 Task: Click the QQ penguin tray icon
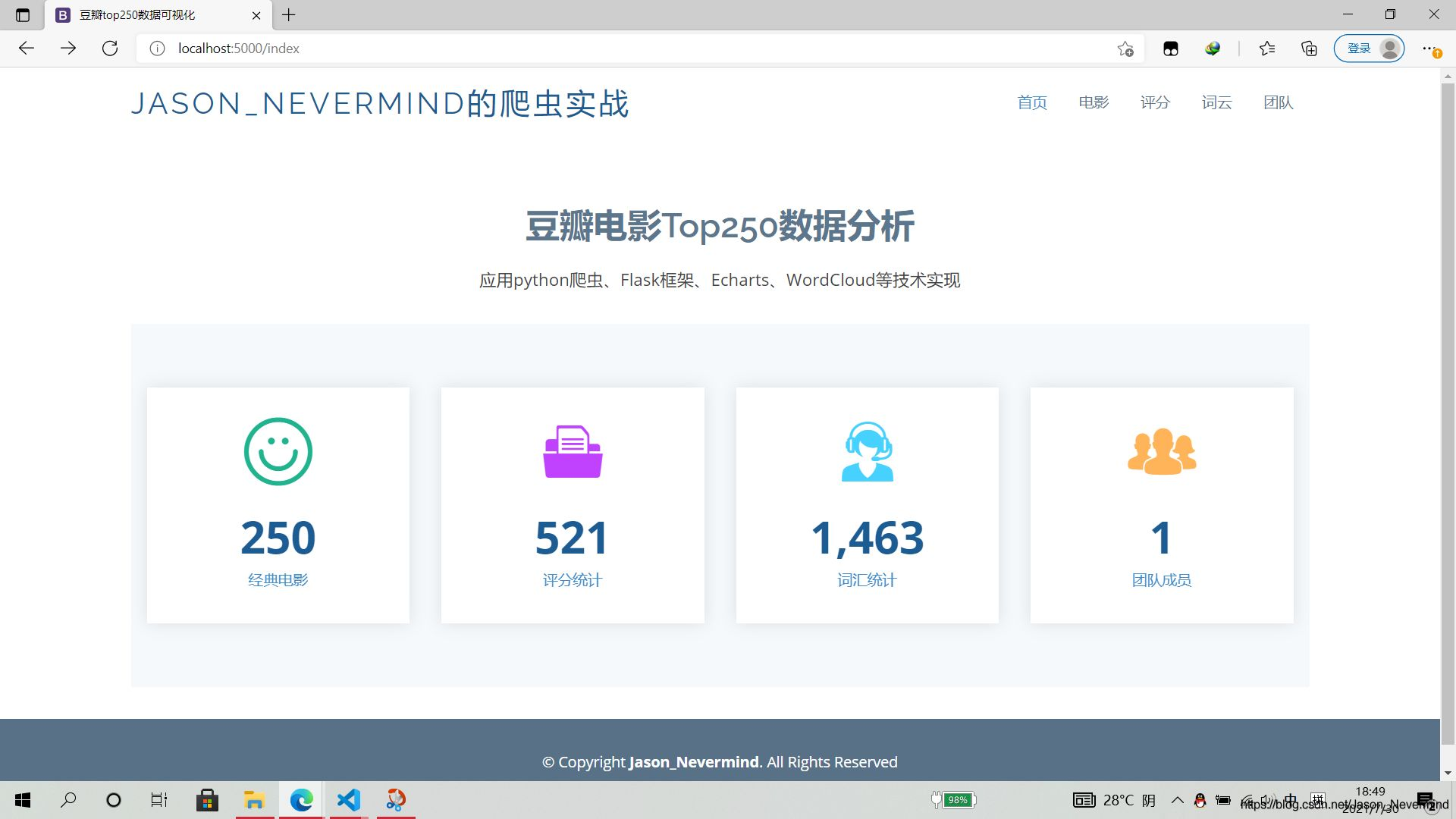coord(1200,800)
